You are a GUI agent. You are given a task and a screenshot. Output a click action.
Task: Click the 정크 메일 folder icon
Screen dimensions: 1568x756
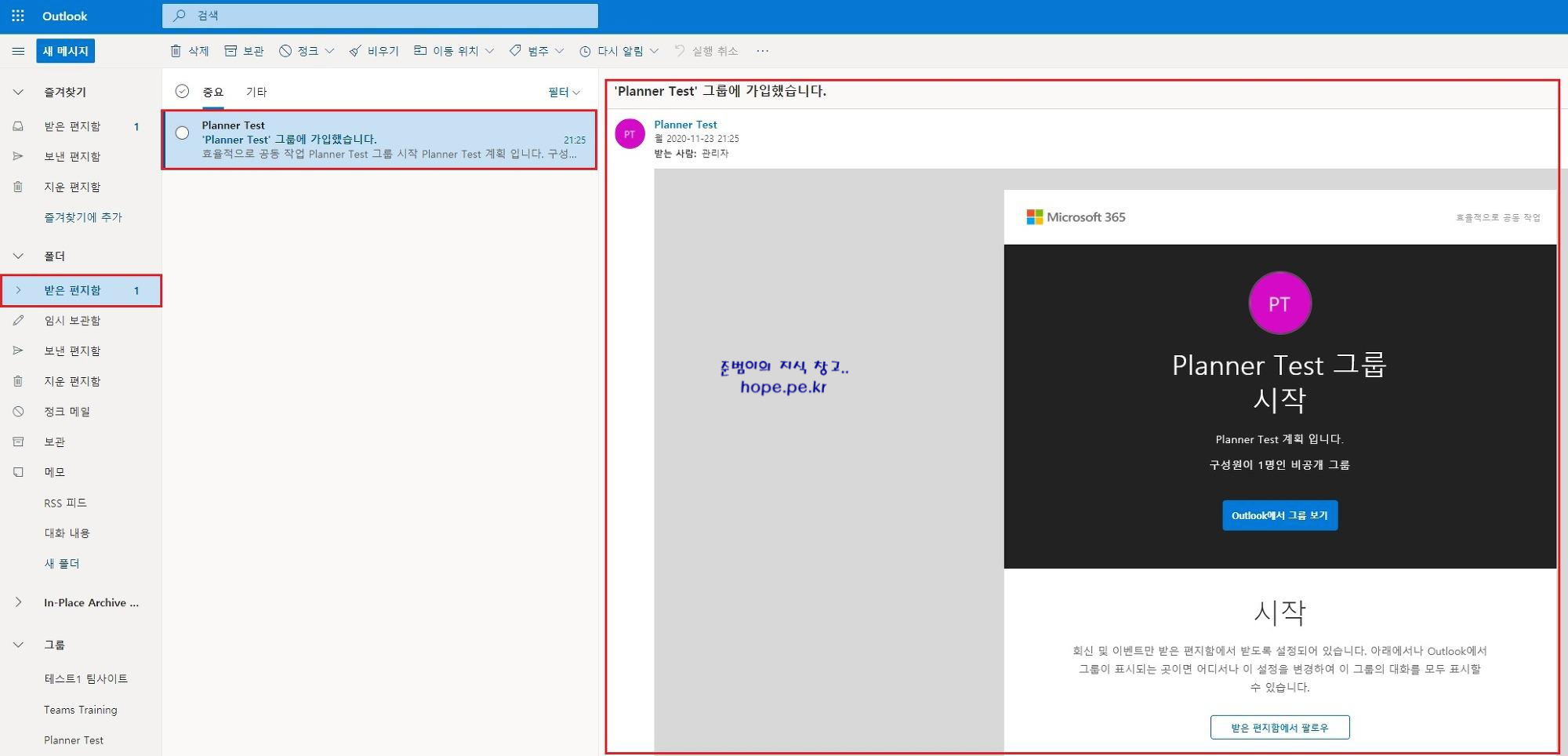[18, 411]
